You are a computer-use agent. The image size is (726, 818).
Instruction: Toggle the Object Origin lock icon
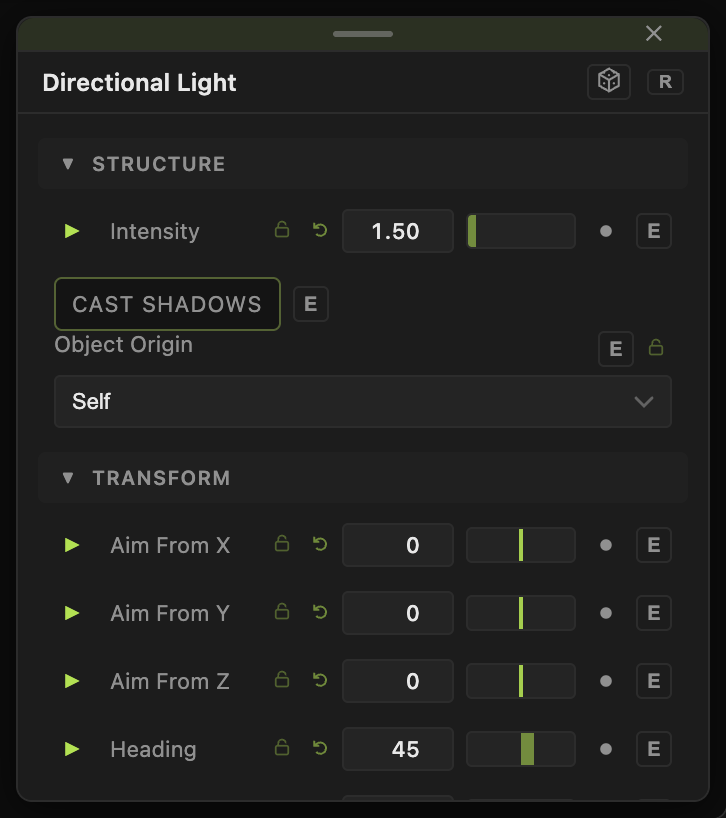pyautogui.click(x=656, y=347)
